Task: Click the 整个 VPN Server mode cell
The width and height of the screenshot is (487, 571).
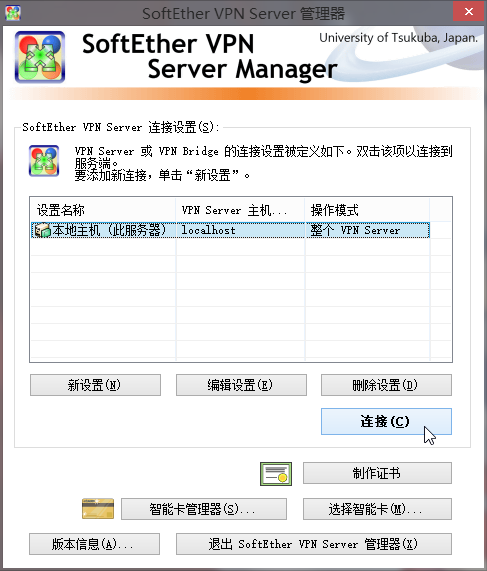Action: 368,230
